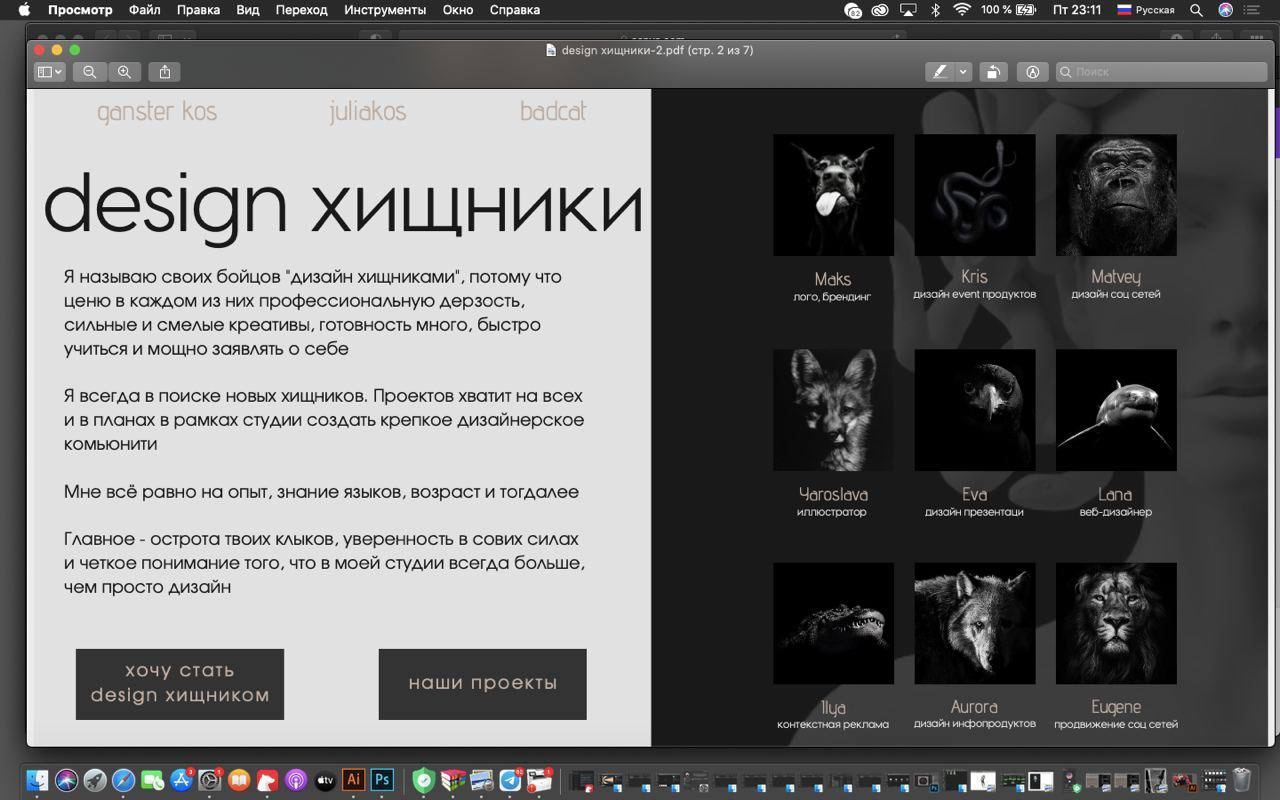Screen dimensions: 1280x800
Task: Click the gorilla photo above Matvey
Action: click(1116, 195)
